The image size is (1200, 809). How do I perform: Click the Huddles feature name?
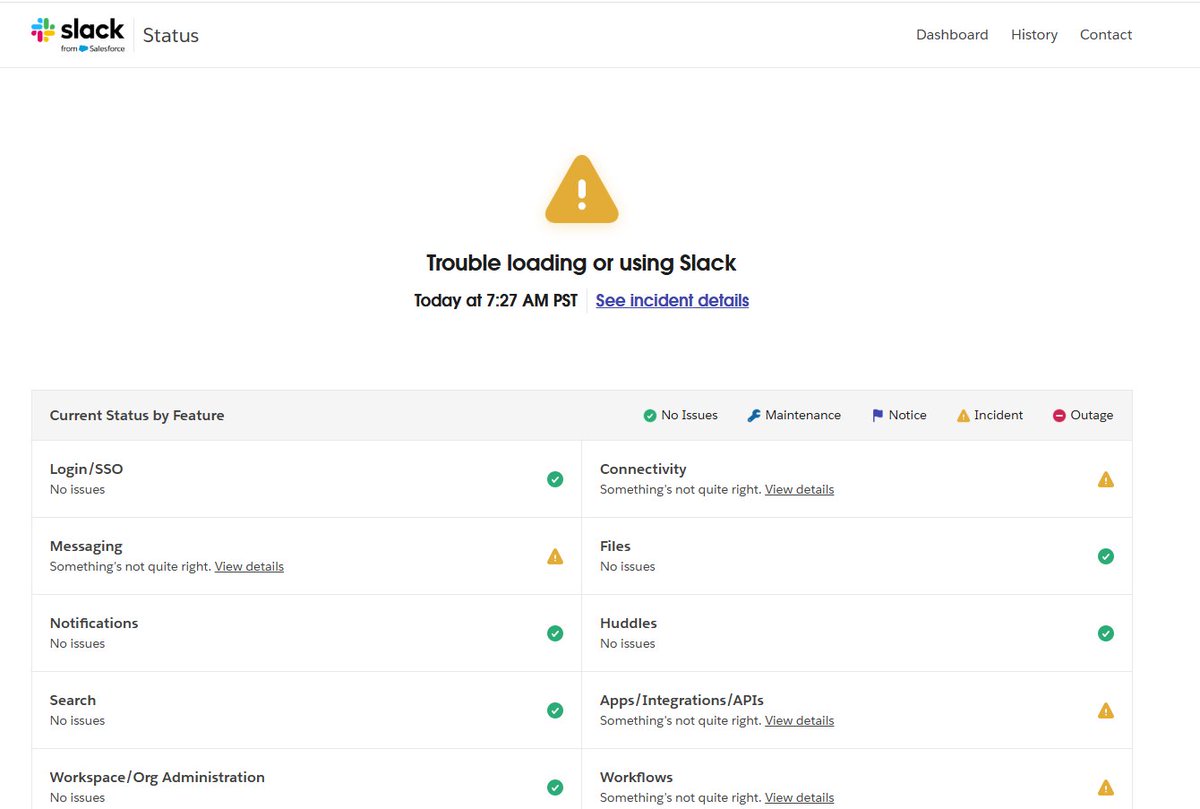click(x=628, y=623)
